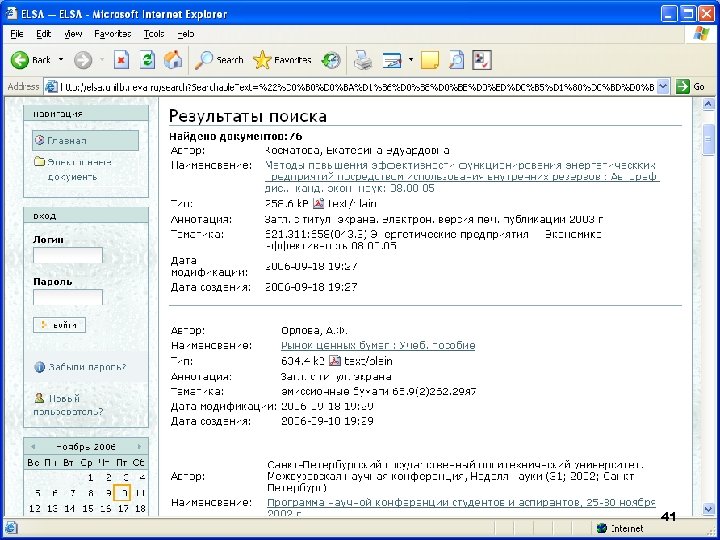Go to Home page icon
Screen dimensions: 720x540
coord(173,60)
